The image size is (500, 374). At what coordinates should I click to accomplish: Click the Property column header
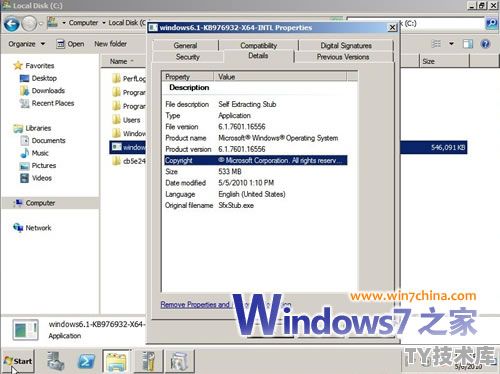point(188,77)
